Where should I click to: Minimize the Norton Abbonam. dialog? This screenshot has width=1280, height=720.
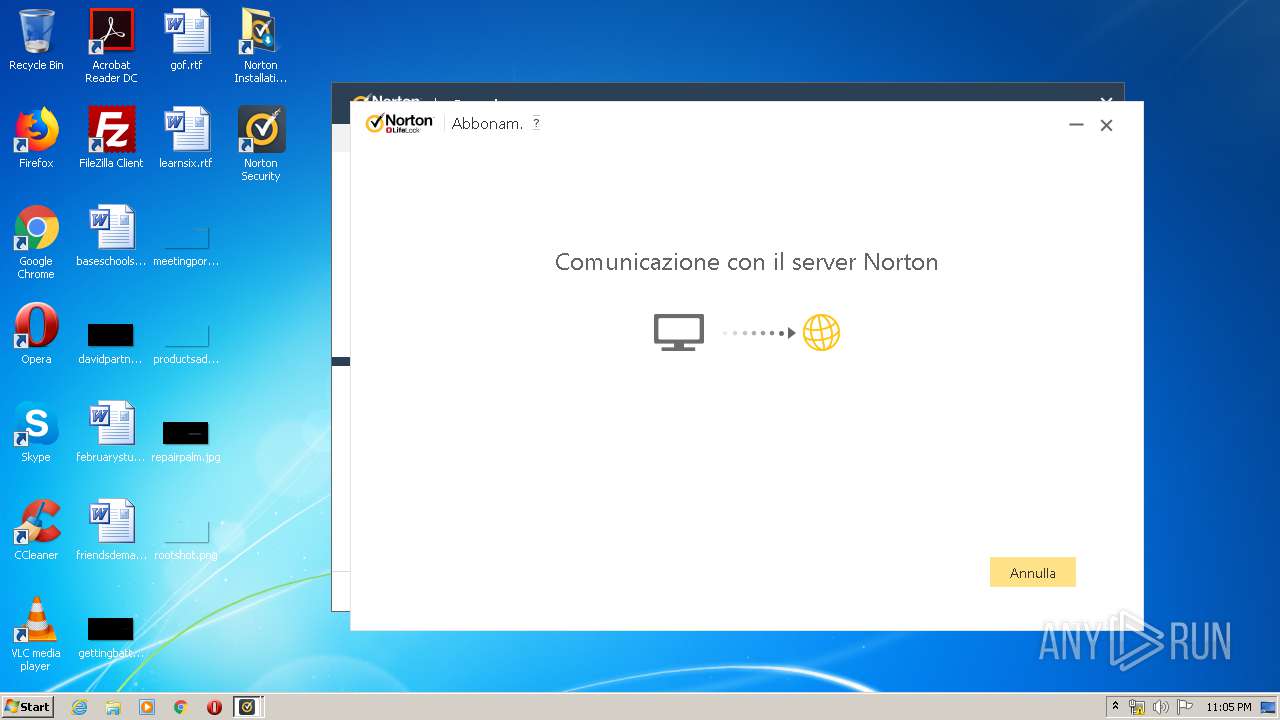click(1076, 125)
